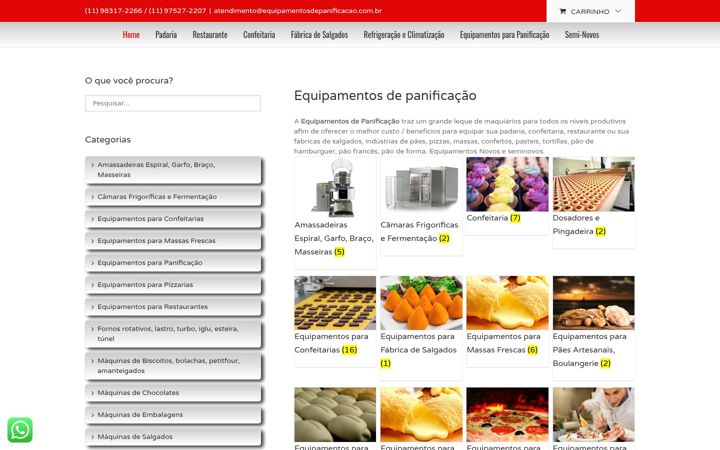Open Amassadeiras Espiral, Garfo, Braço (5) link

tap(334, 238)
